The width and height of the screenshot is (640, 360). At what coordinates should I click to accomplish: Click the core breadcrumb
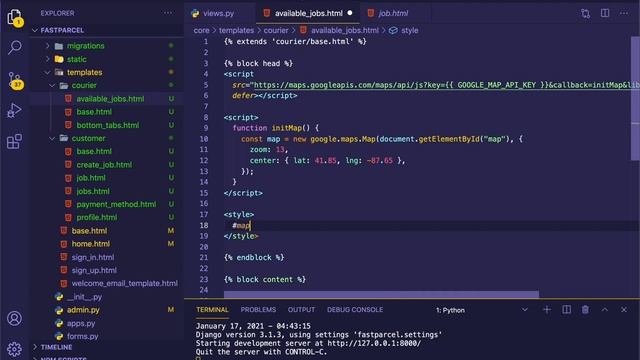pos(201,31)
